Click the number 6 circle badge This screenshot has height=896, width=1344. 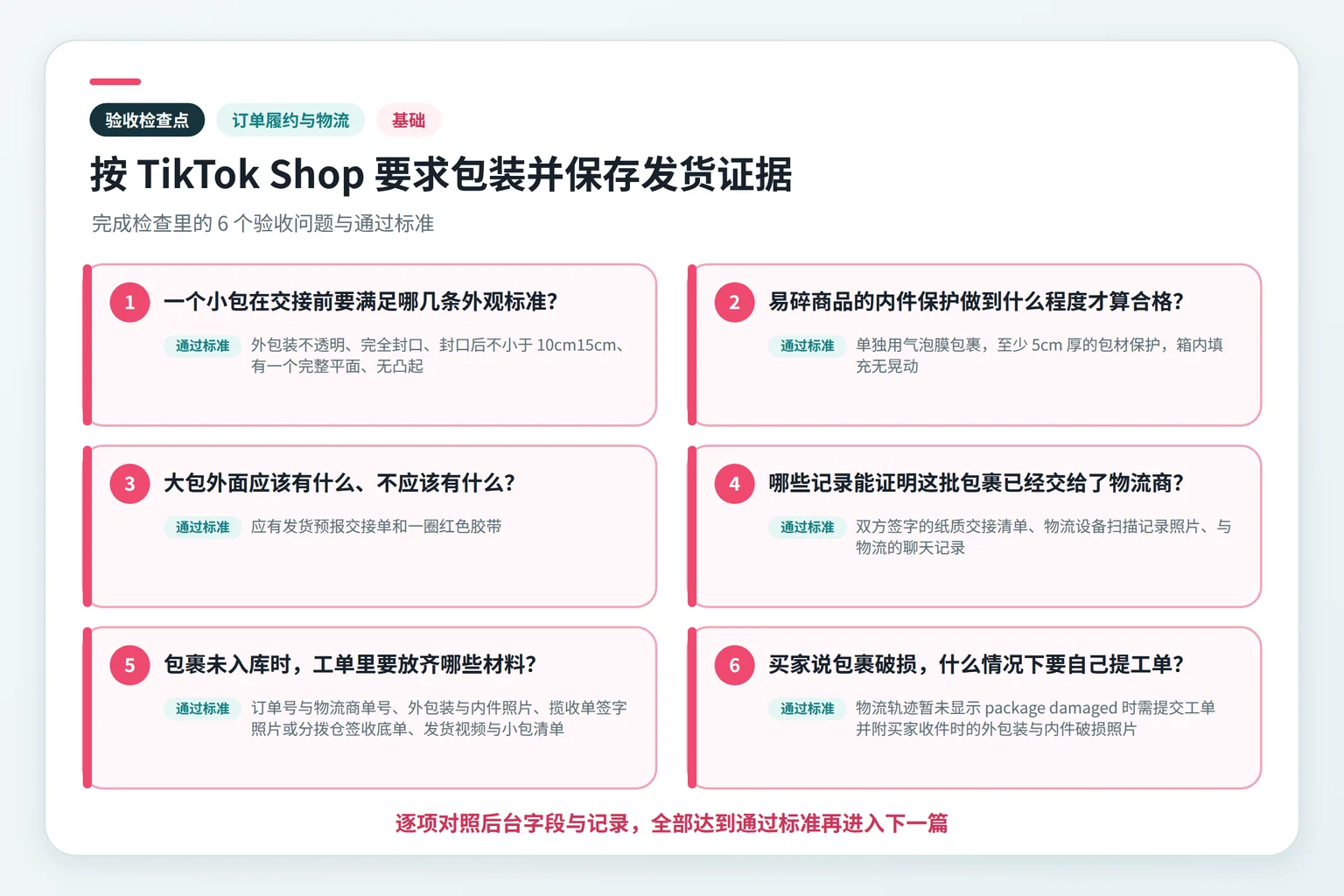[735, 665]
